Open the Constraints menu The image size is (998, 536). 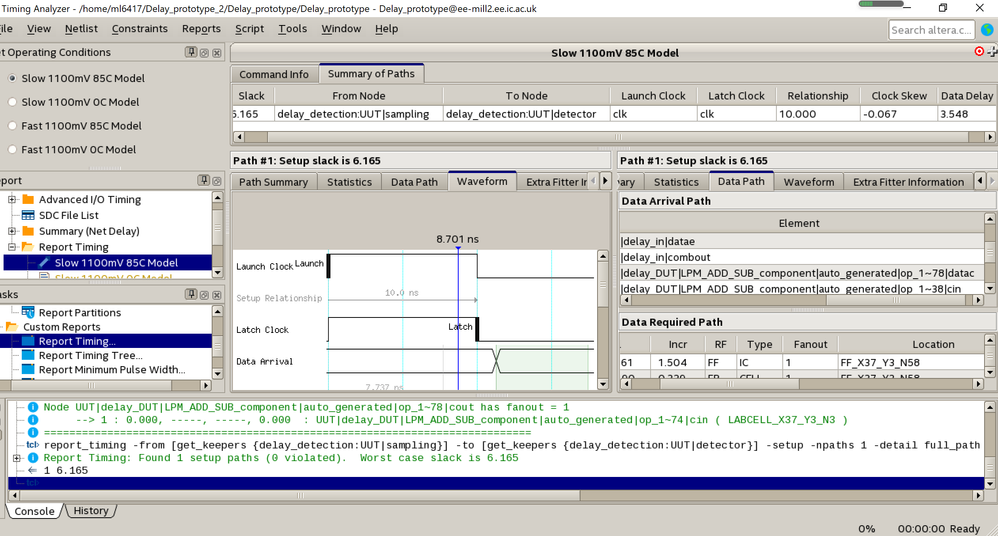[139, 29]
